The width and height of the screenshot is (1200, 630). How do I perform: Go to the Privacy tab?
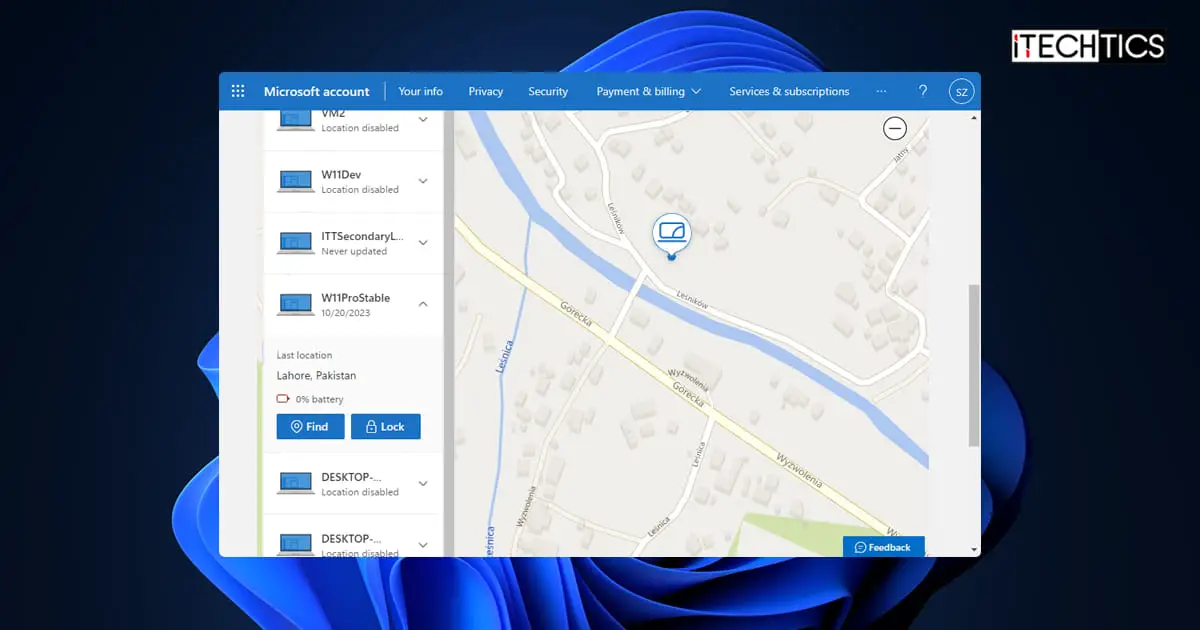pyautogui.click(x=486, y=91)
